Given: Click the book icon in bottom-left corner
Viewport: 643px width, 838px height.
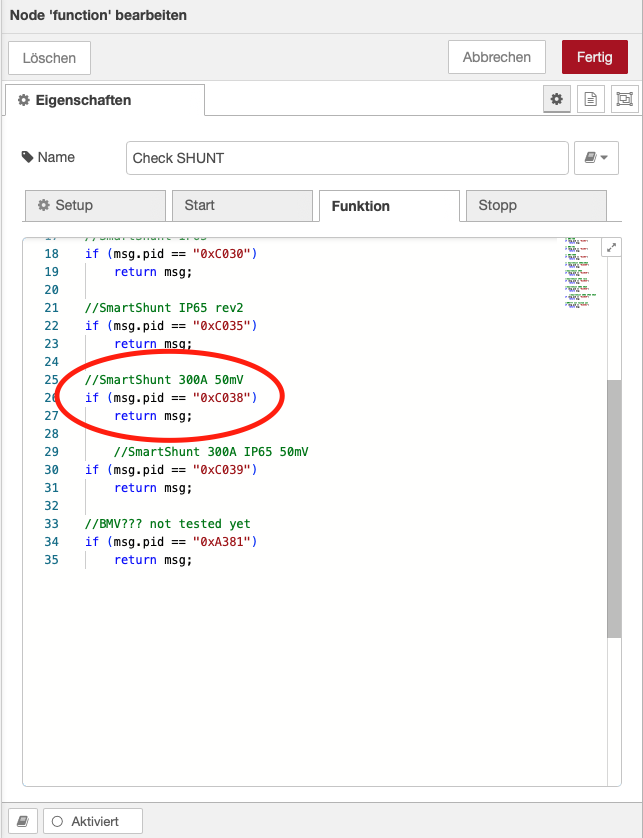Looking at the screenshot, I should click(x=23, y=821).
